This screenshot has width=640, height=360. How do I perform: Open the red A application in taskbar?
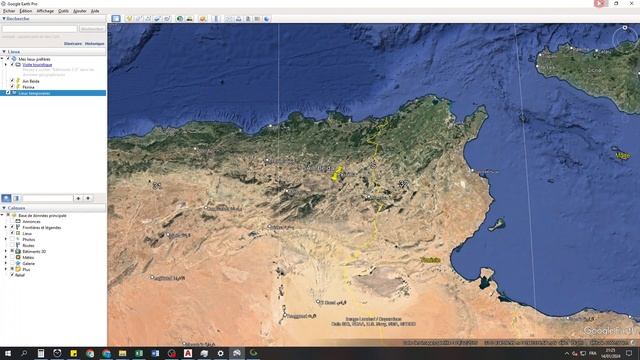tap(188, 353)
